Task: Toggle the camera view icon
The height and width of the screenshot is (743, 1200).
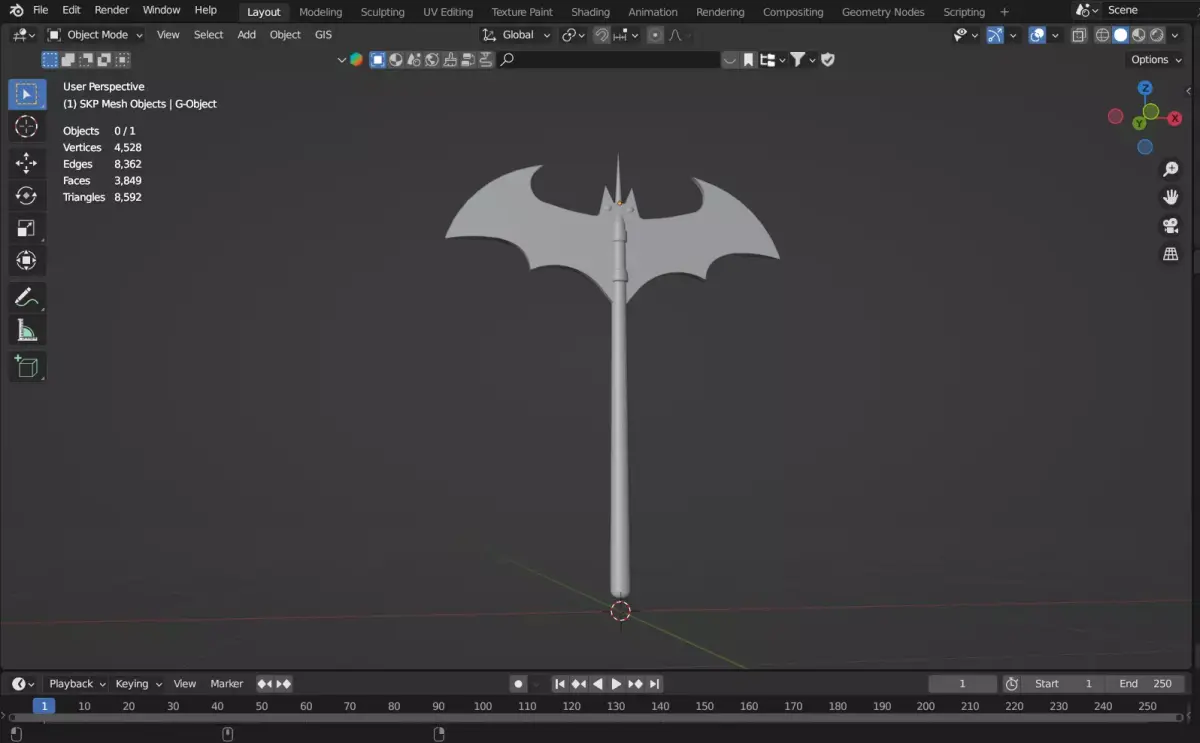Action: 1170,226
